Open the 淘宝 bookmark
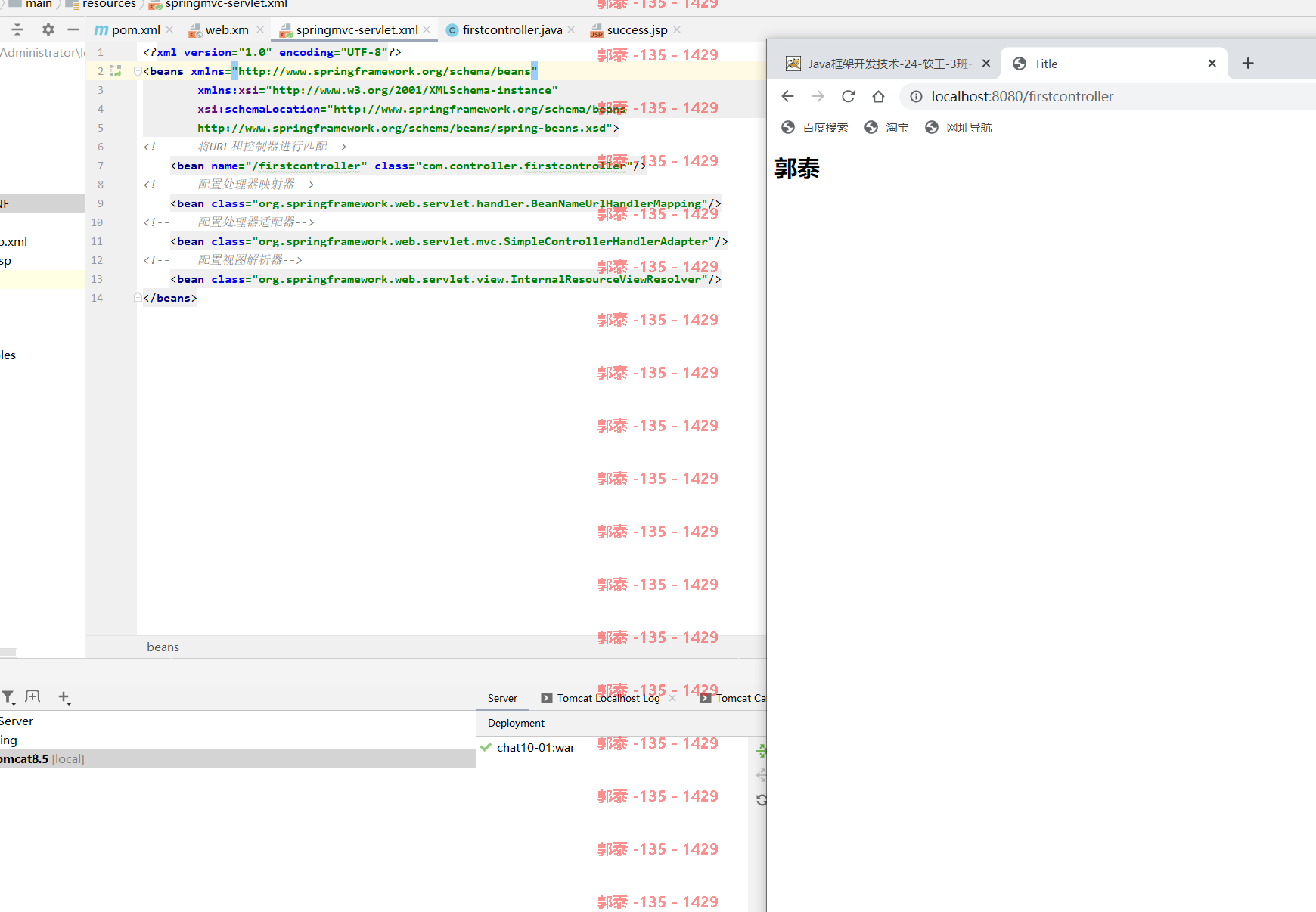 pos(886,127)
